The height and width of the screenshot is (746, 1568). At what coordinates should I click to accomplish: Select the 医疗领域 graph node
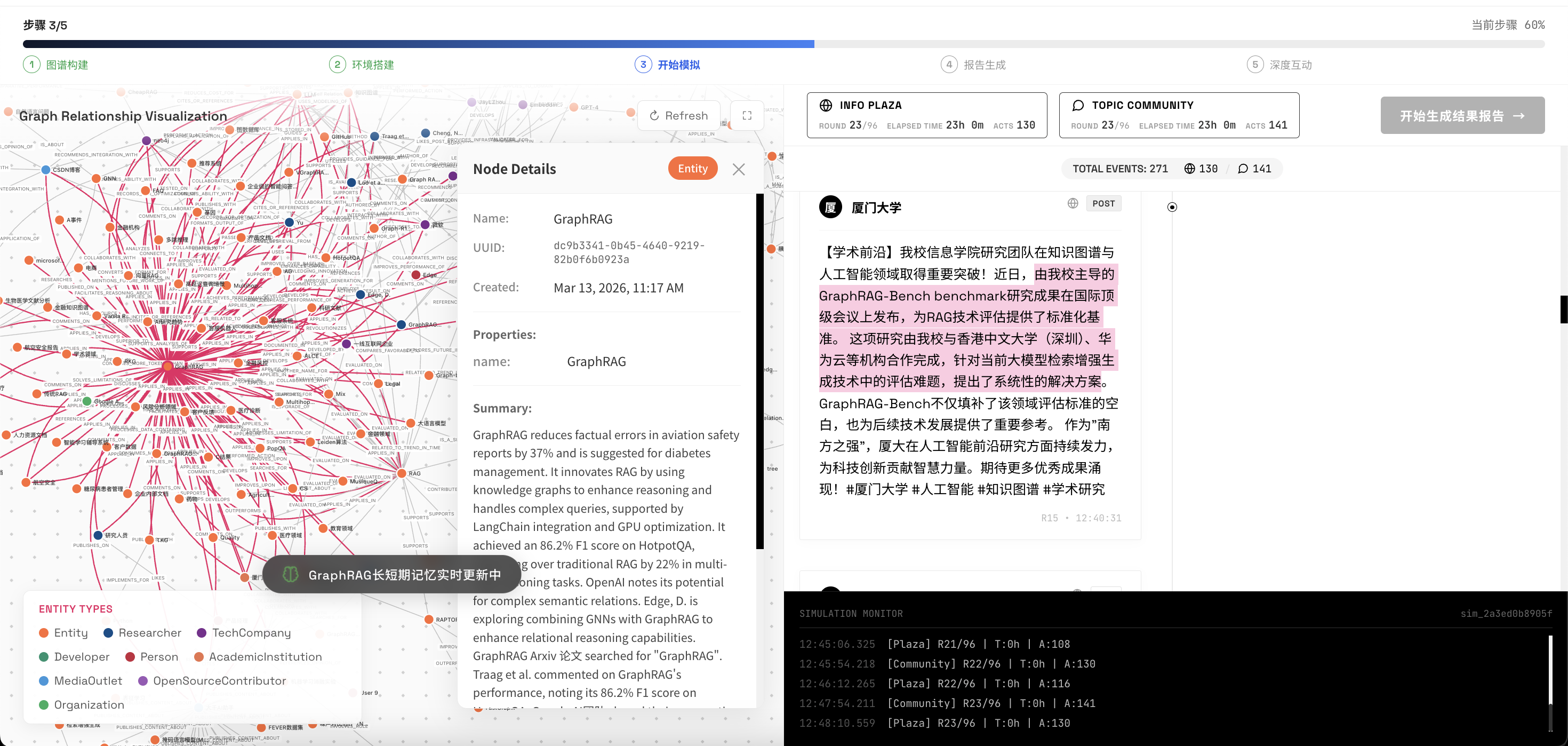[271, 535]
